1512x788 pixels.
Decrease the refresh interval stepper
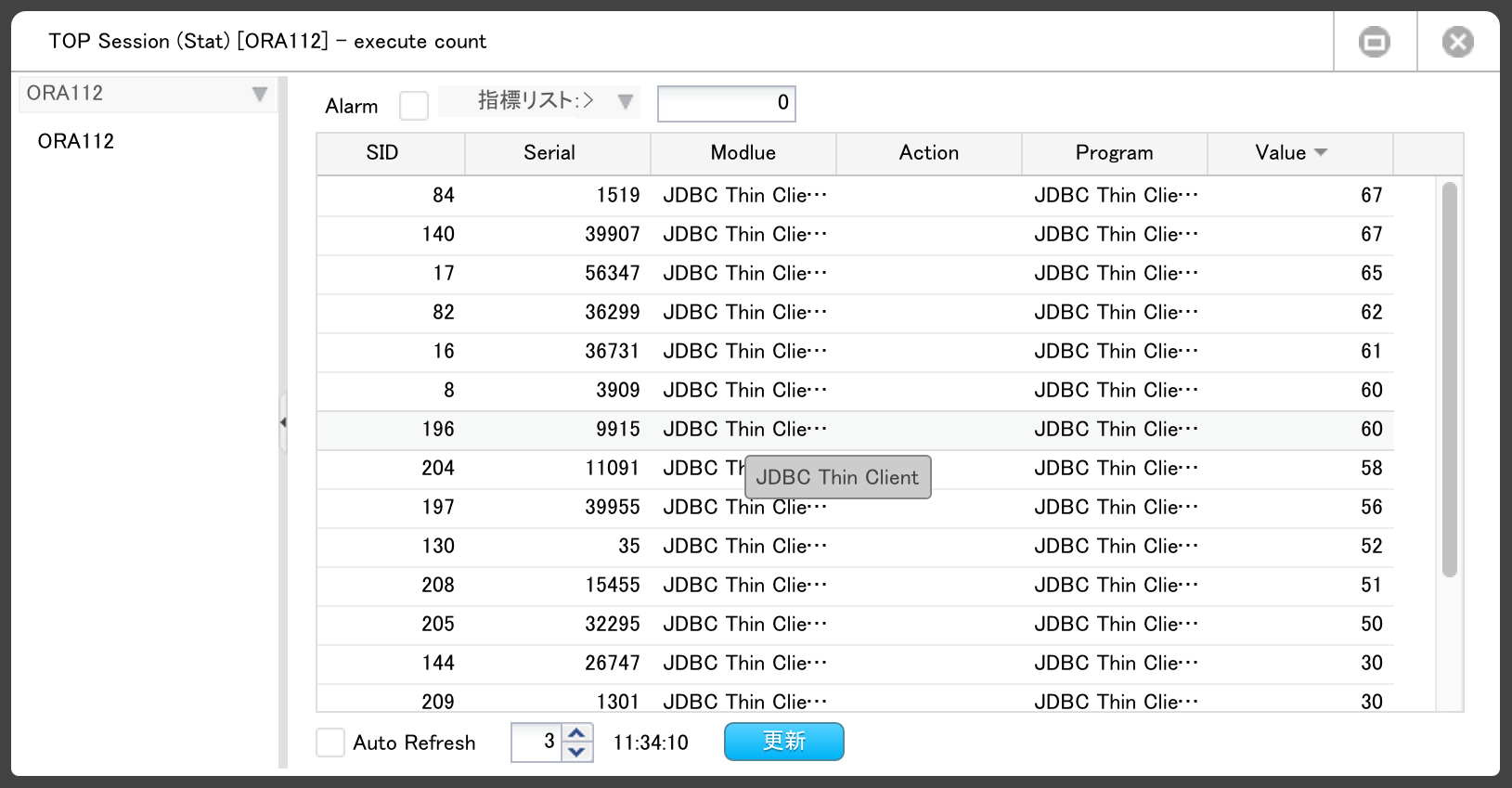pyautogui.click(x=577, y=752)
